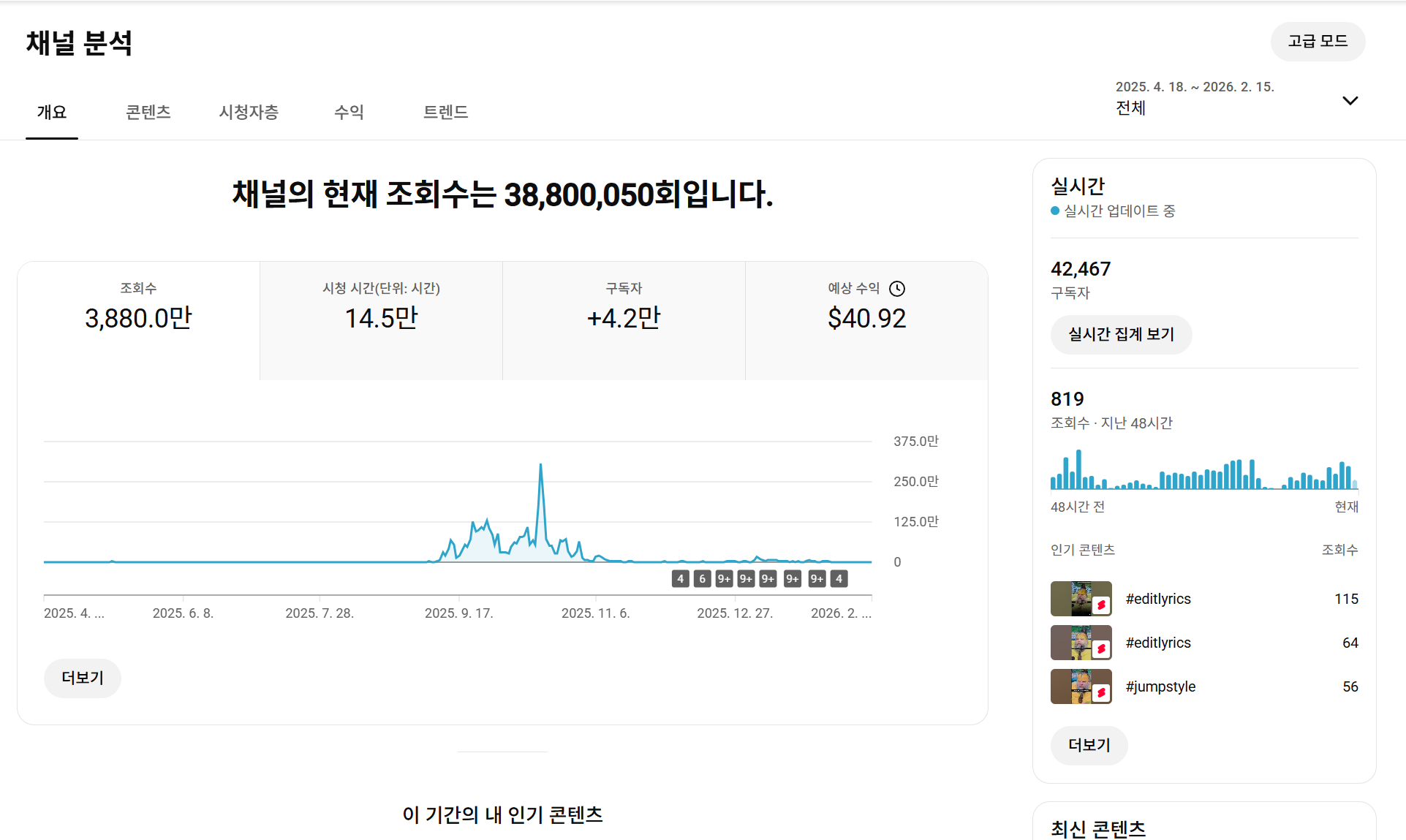Click 더보기 in the realtime panel
This screenshot has height=840, width=1406.
(x=1089, y=745)
